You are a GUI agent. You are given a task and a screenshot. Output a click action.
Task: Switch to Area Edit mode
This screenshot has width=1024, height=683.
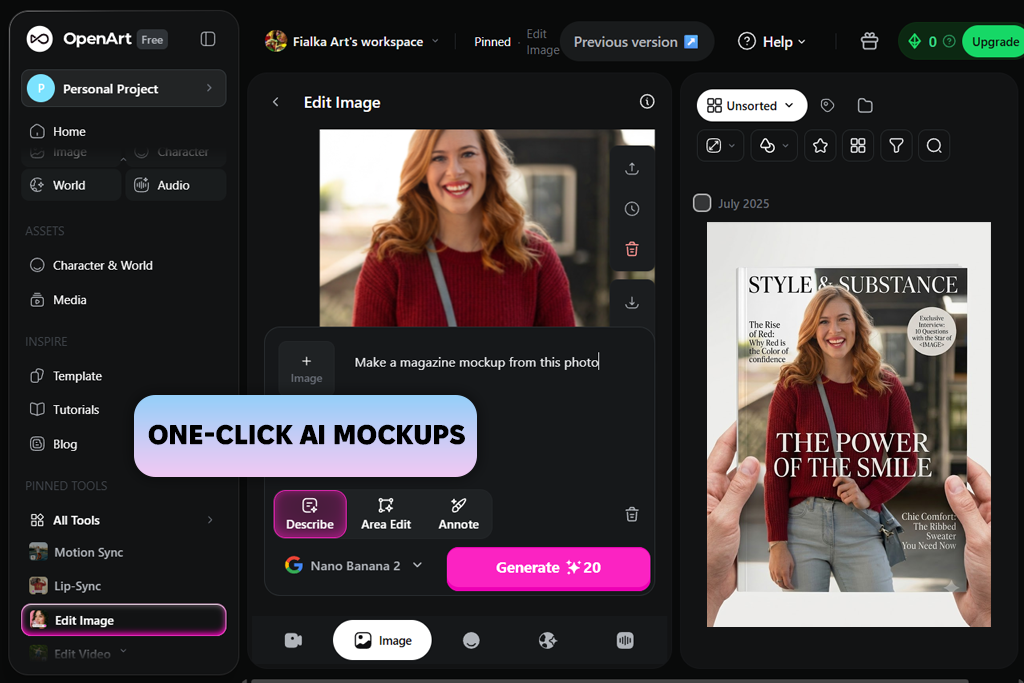386,514
